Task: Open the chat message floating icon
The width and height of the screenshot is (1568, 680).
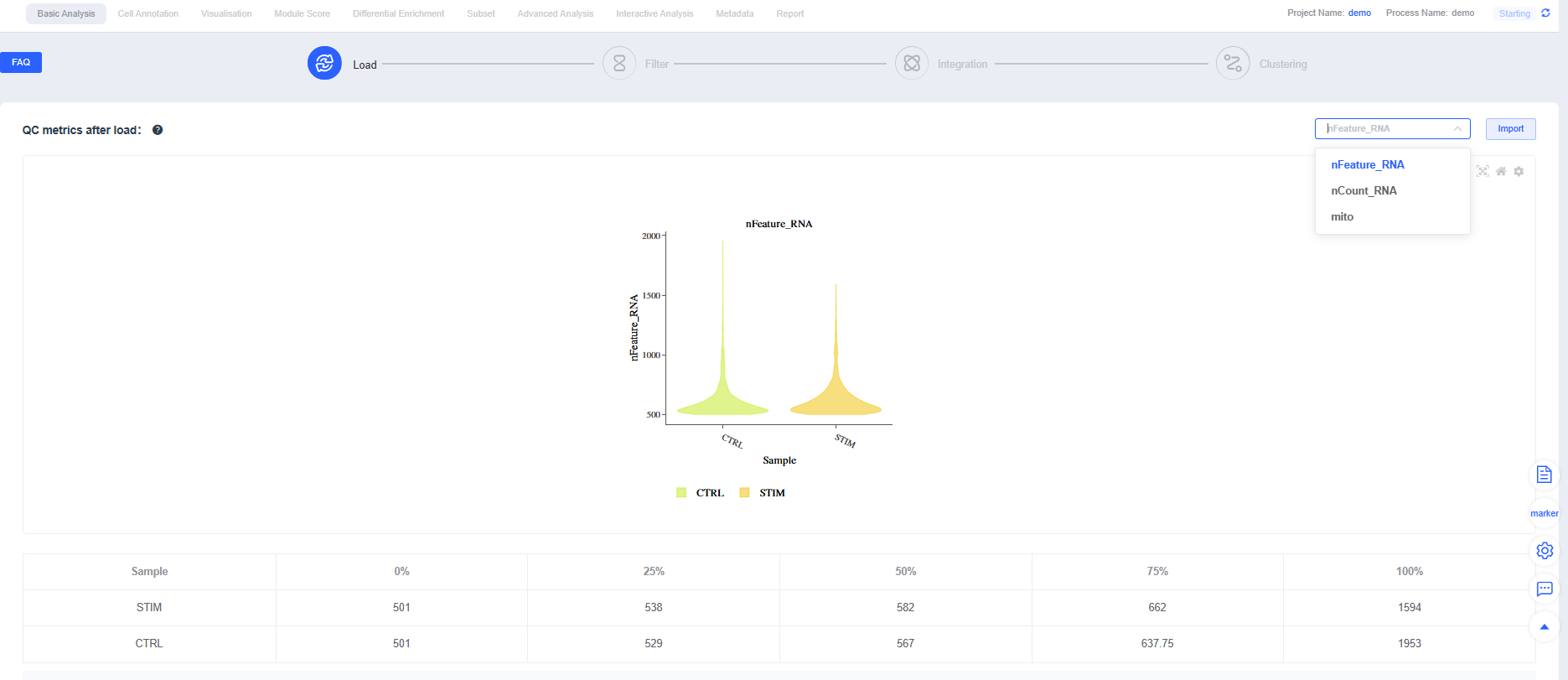Action: pyautogui.click(x=1545, y=589)
